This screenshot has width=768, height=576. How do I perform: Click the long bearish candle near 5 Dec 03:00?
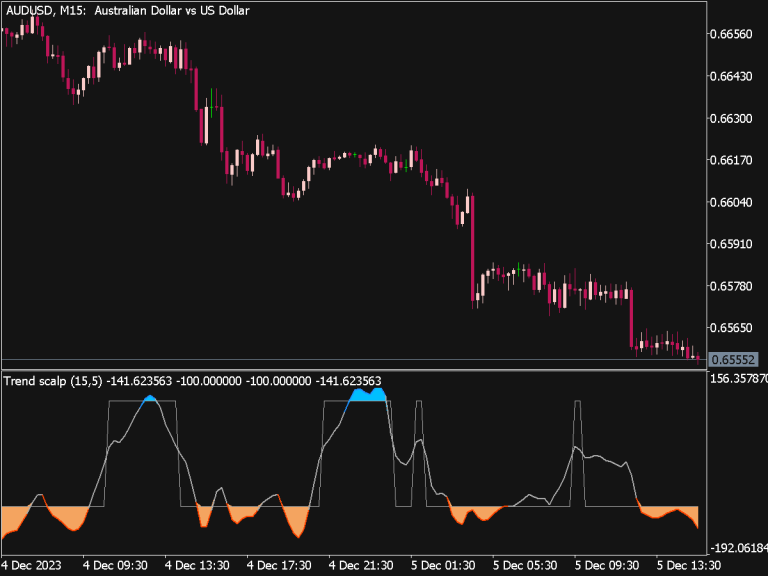point(473,248)
